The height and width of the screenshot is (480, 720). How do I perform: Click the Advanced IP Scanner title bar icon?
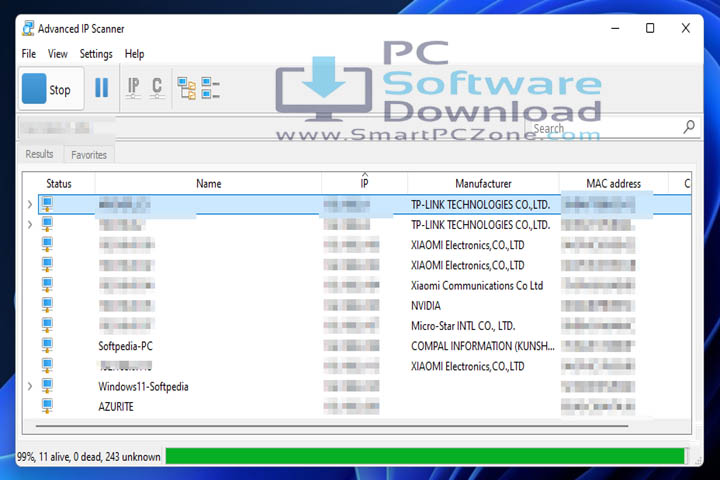click(x=28, y=28)
